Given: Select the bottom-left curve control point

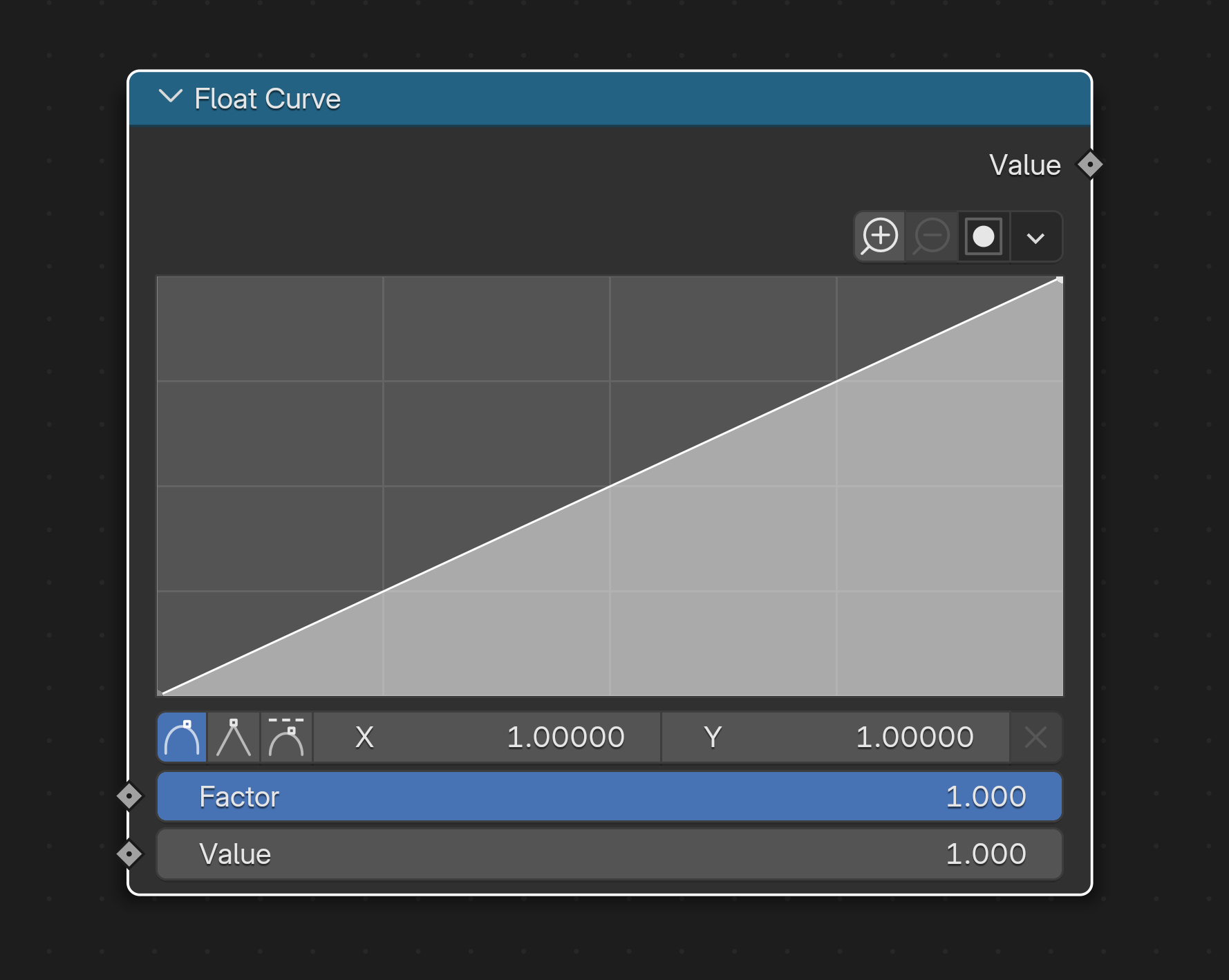Looking at the screenshot, I should (x=161, y=692).
